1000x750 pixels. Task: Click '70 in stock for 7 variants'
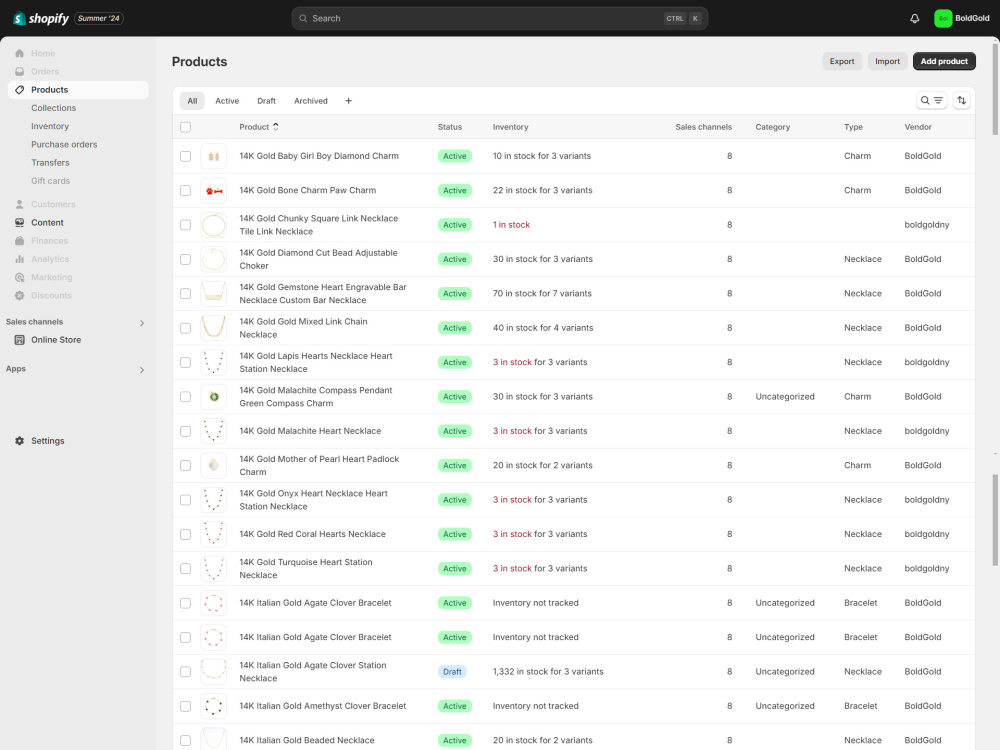click(542, 294)
